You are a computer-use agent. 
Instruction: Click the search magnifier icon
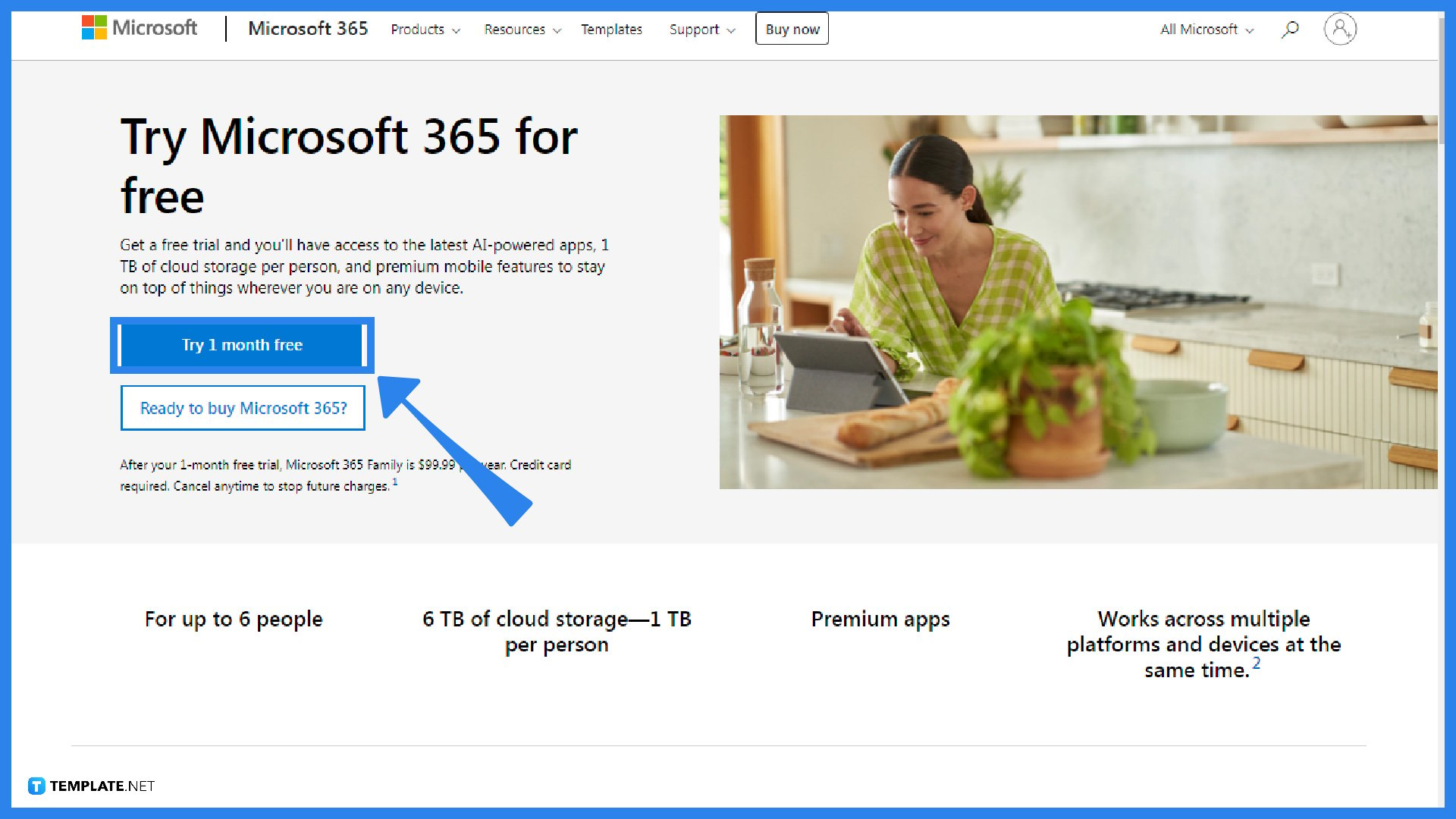(1291, 28)
